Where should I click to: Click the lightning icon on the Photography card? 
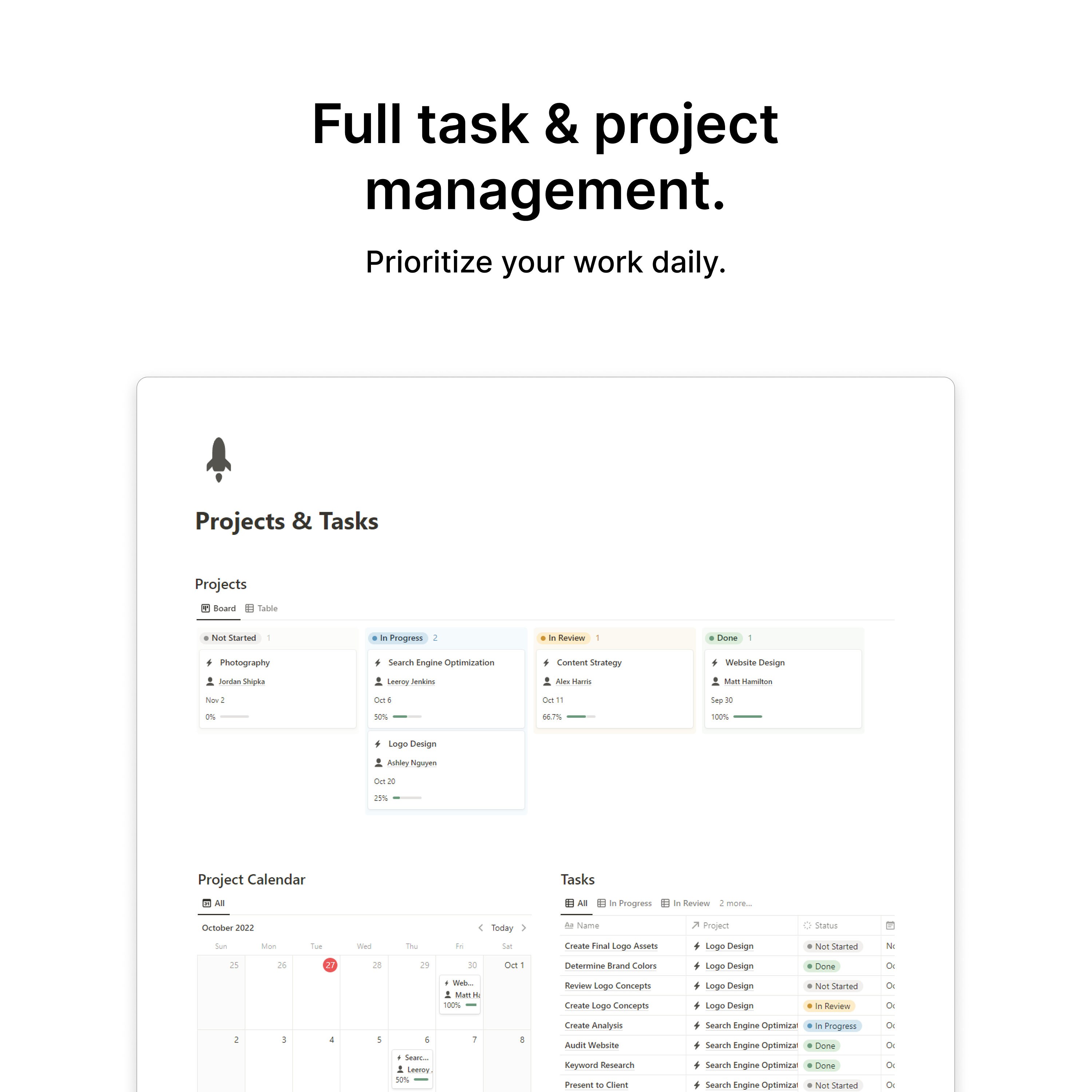pos(210,662)
